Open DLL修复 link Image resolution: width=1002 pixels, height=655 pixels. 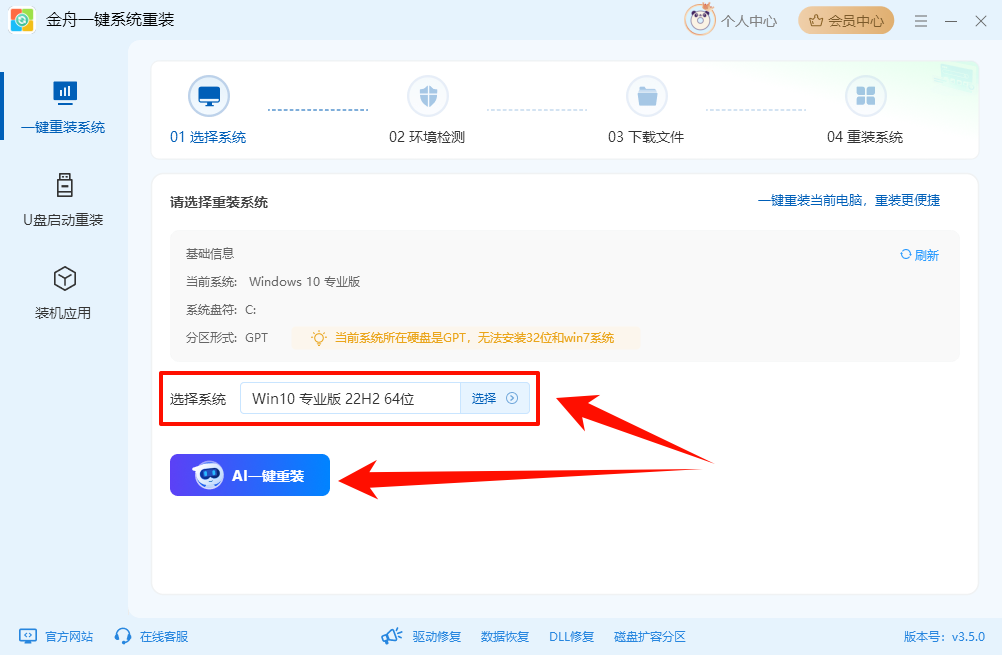(x=571, y=636)
